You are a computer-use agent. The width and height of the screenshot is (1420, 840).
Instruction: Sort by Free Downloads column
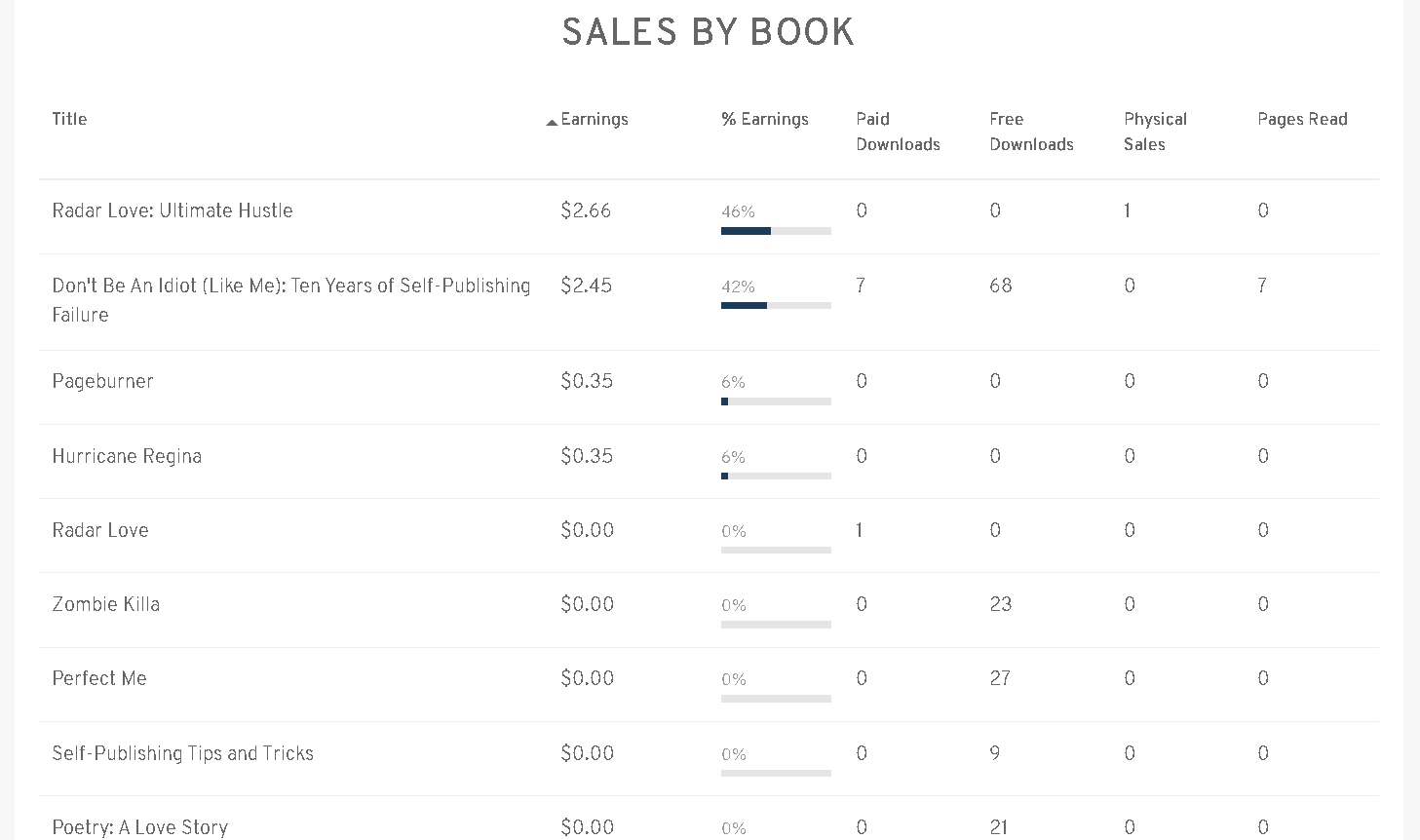coord(1031,132)
